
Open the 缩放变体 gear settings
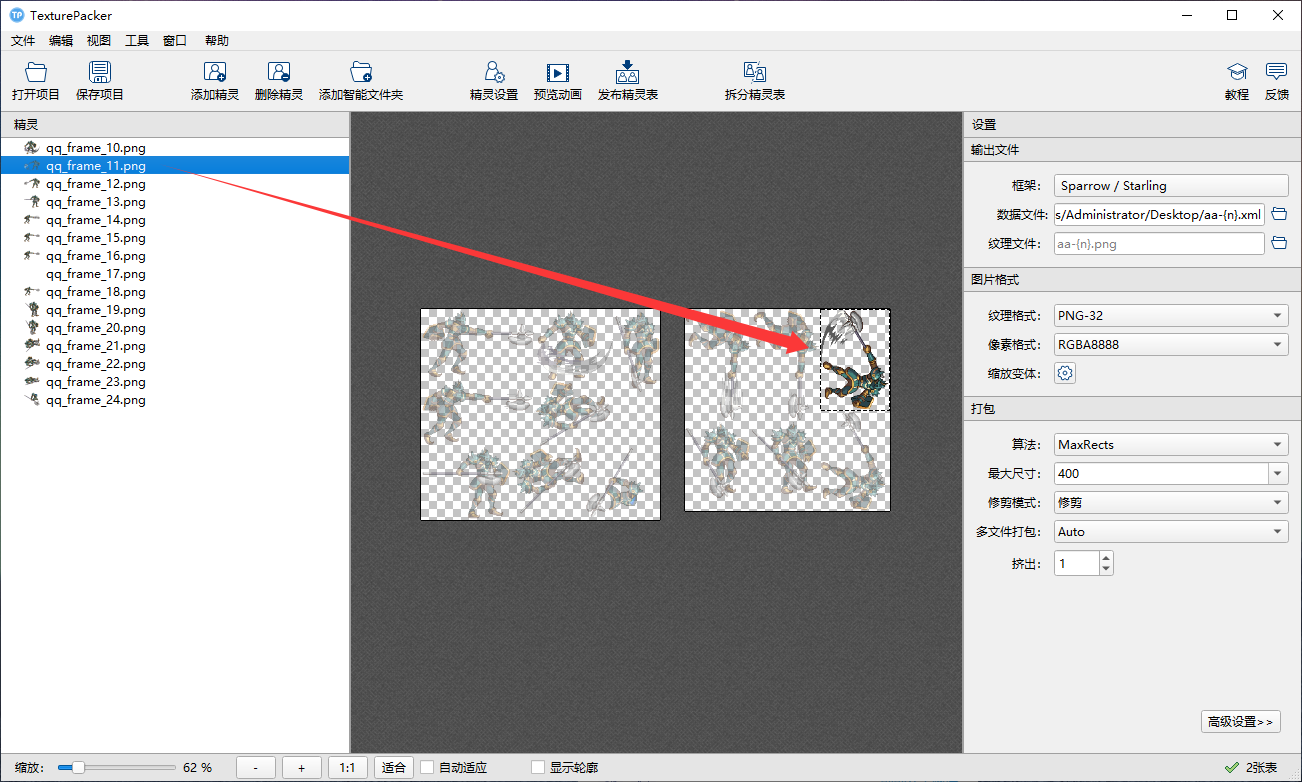point(1066,373)
